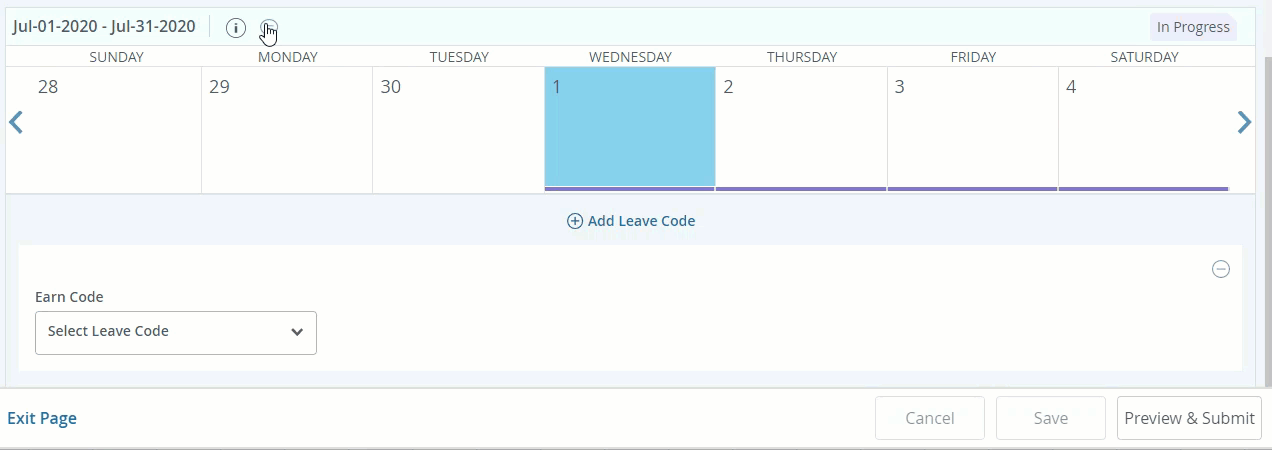Open the Select Leave Code dropdown
This screenshot has width=1272, height=450.
coord(176,332)
